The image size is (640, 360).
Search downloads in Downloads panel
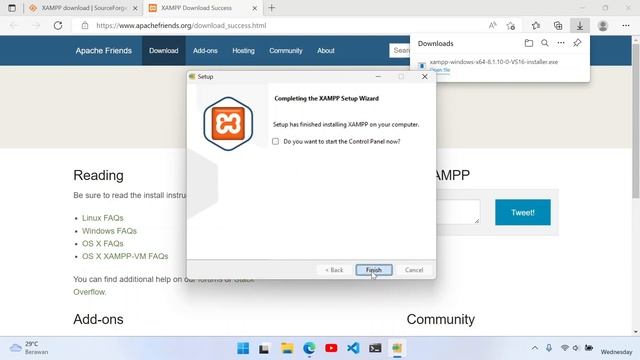[x=545, y=43]
